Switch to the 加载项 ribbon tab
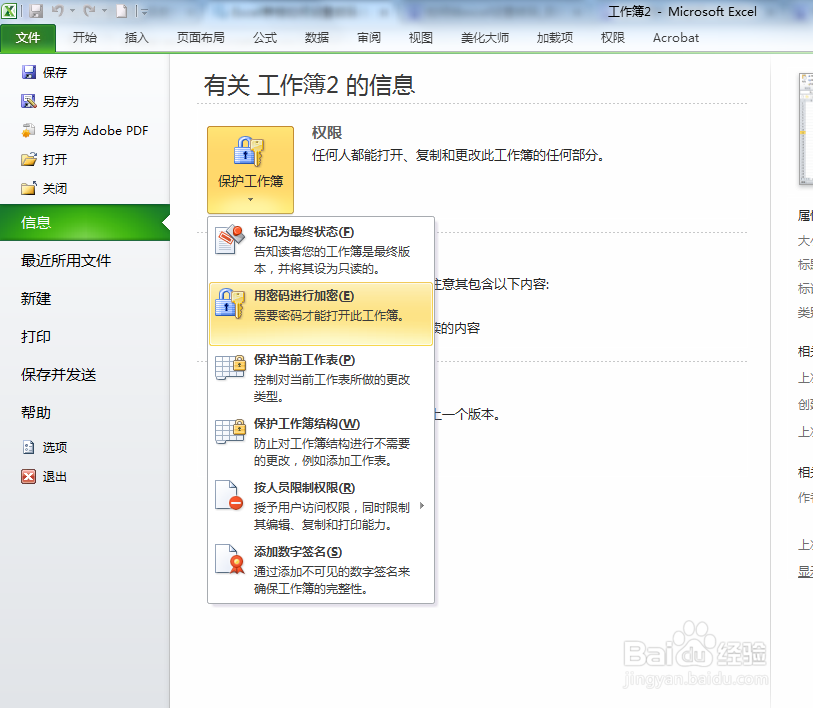Image resolution: width=813 pixels, height=708 pixels. coord(555,38)
